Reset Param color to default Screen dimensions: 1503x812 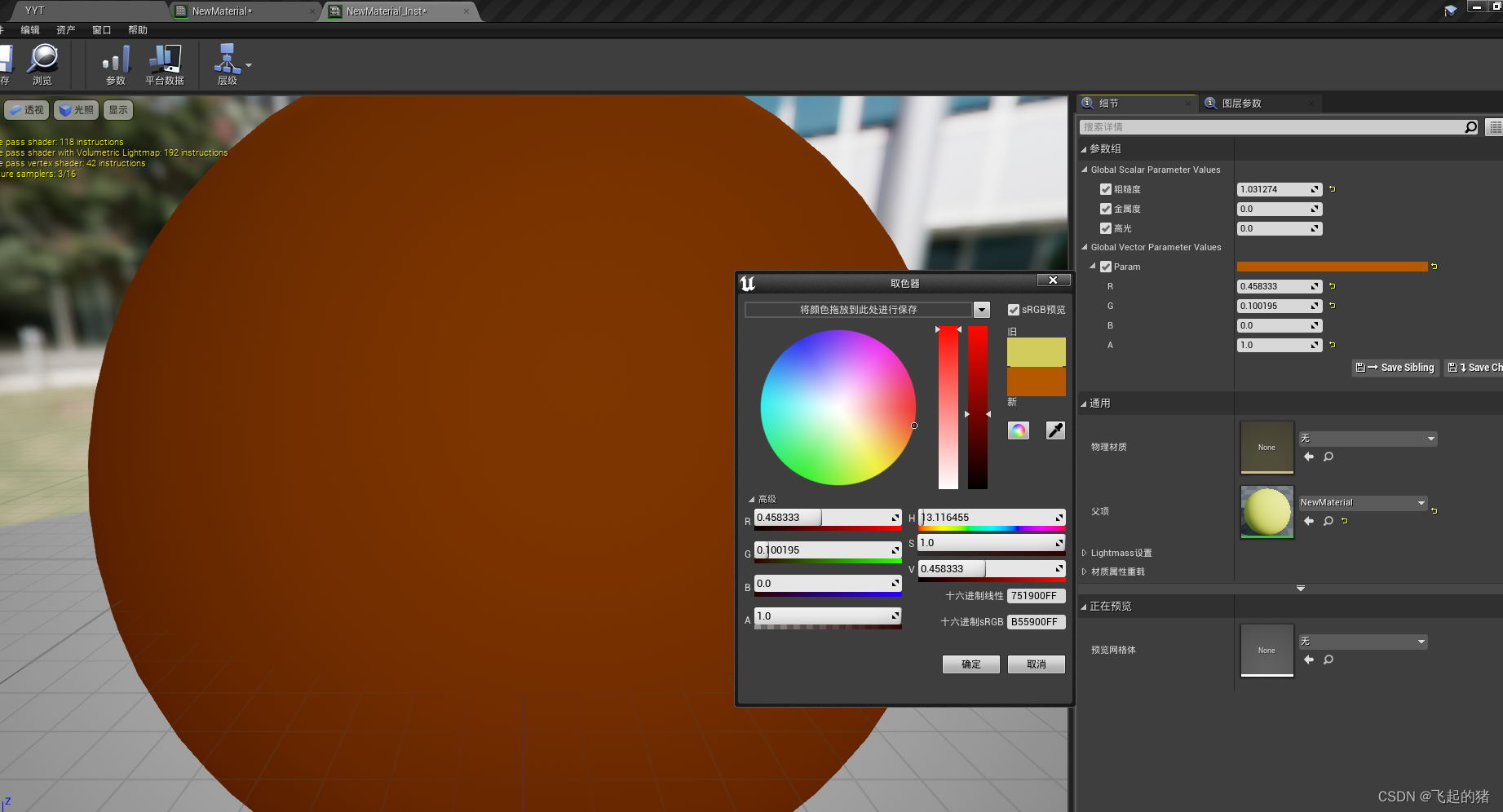click(1434, 267)
